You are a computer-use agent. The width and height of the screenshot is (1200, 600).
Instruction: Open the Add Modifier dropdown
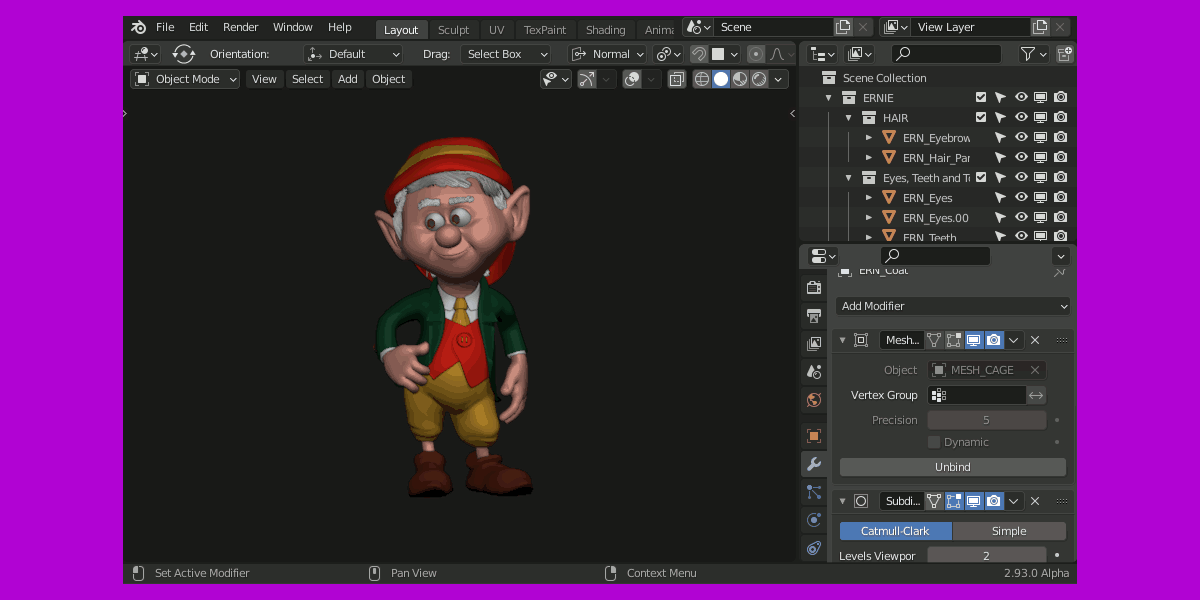click(953, 306)
